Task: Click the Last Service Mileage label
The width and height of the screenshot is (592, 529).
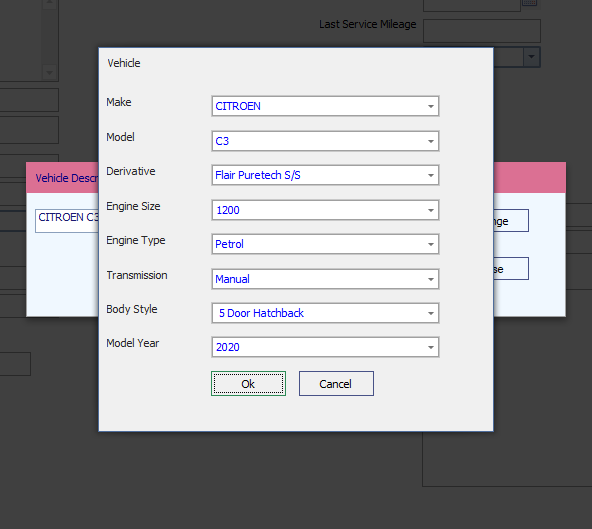Action: 368,24
